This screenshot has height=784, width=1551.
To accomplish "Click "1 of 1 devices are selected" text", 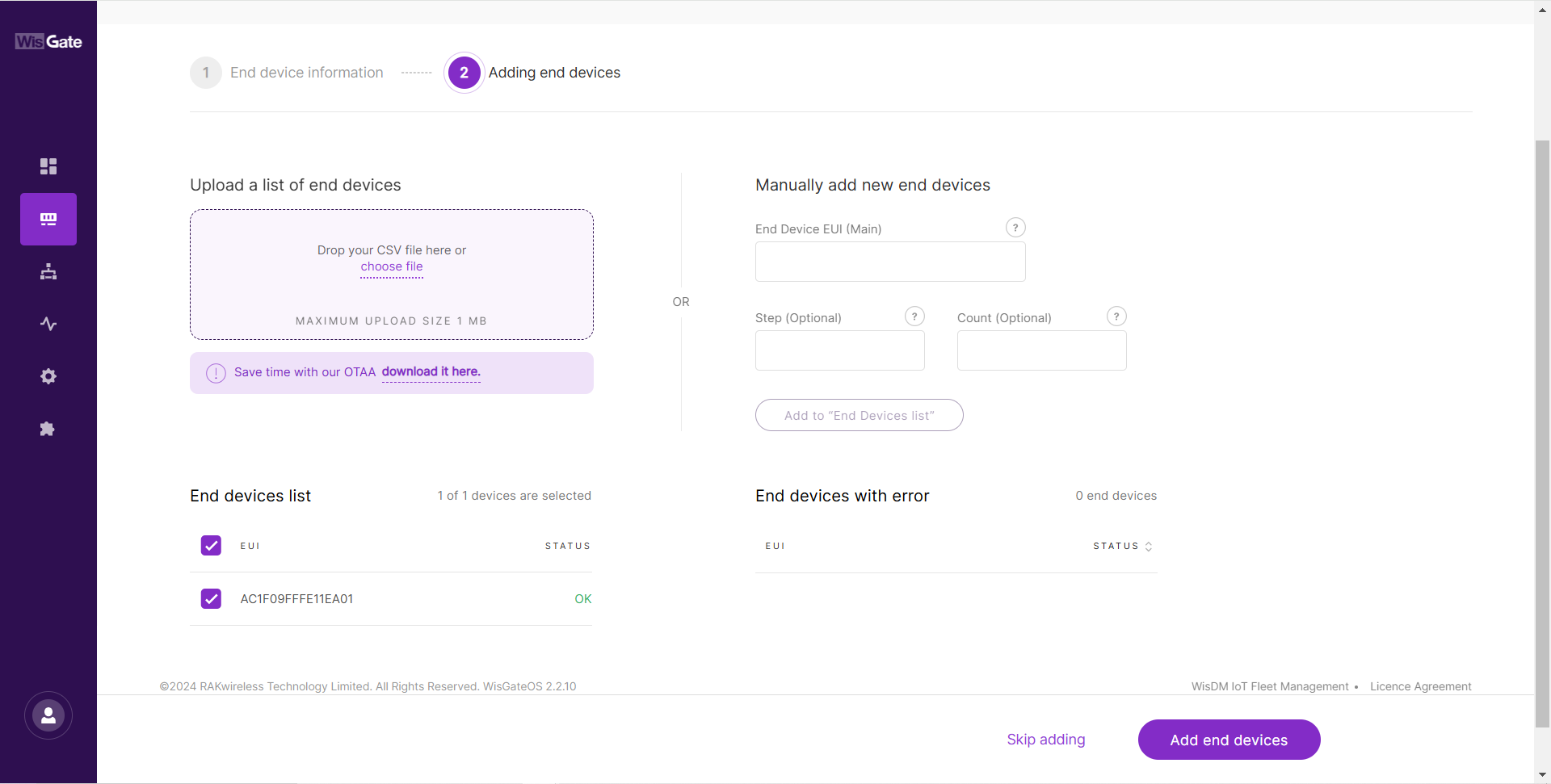I will (x=515, y=496).
